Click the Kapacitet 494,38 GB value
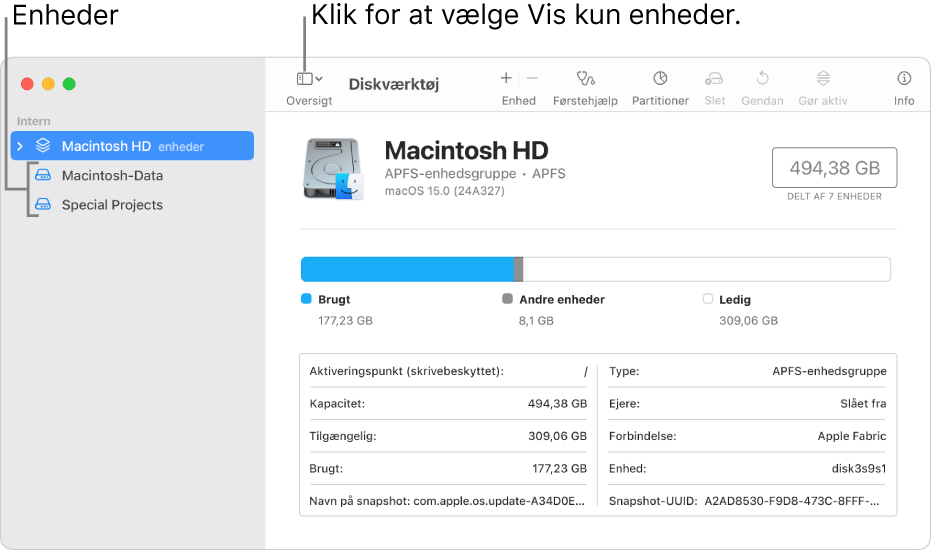931x551 pixels. point(558,404)
